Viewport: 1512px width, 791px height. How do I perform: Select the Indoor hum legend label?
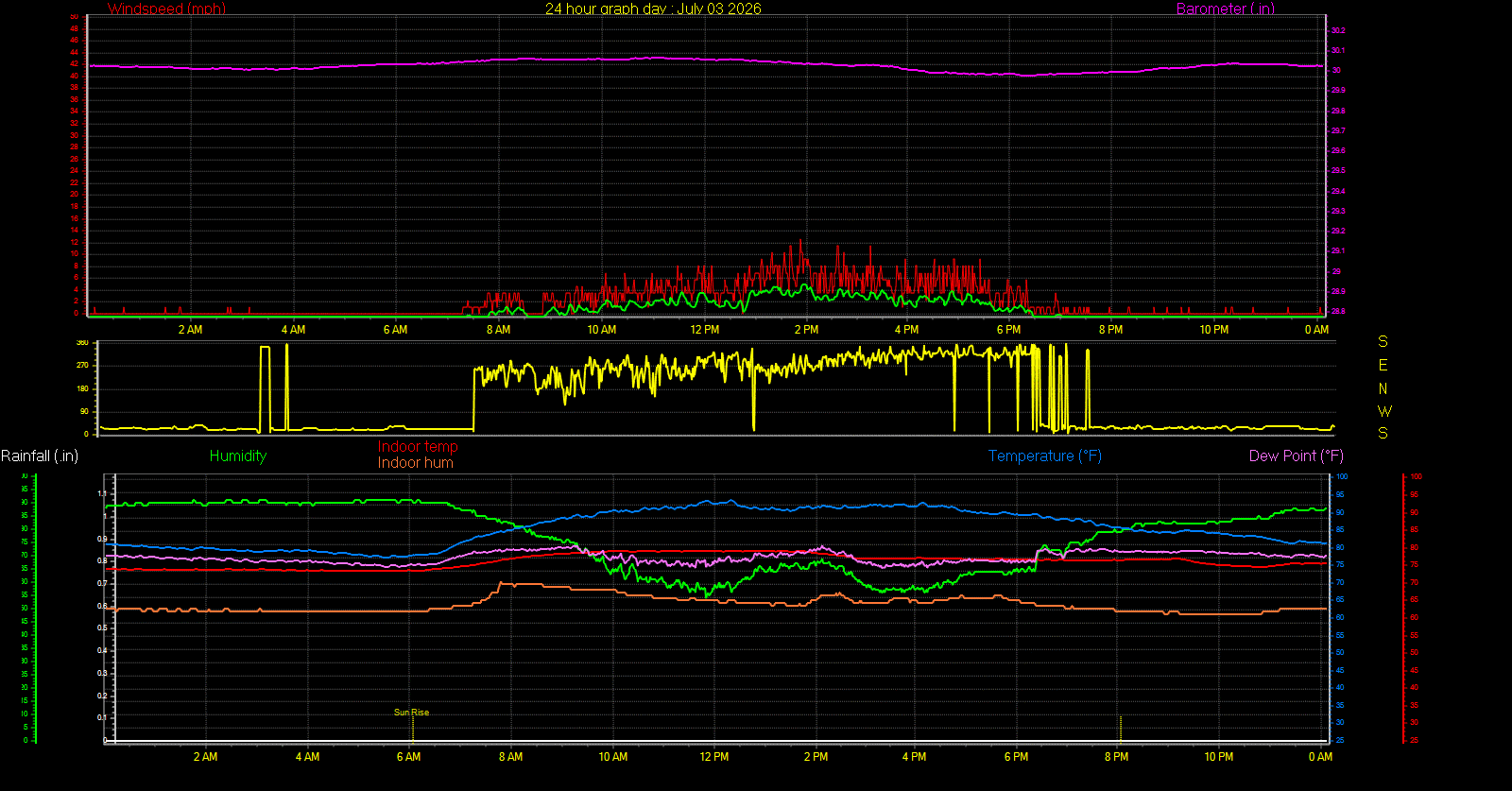point(416,462)
